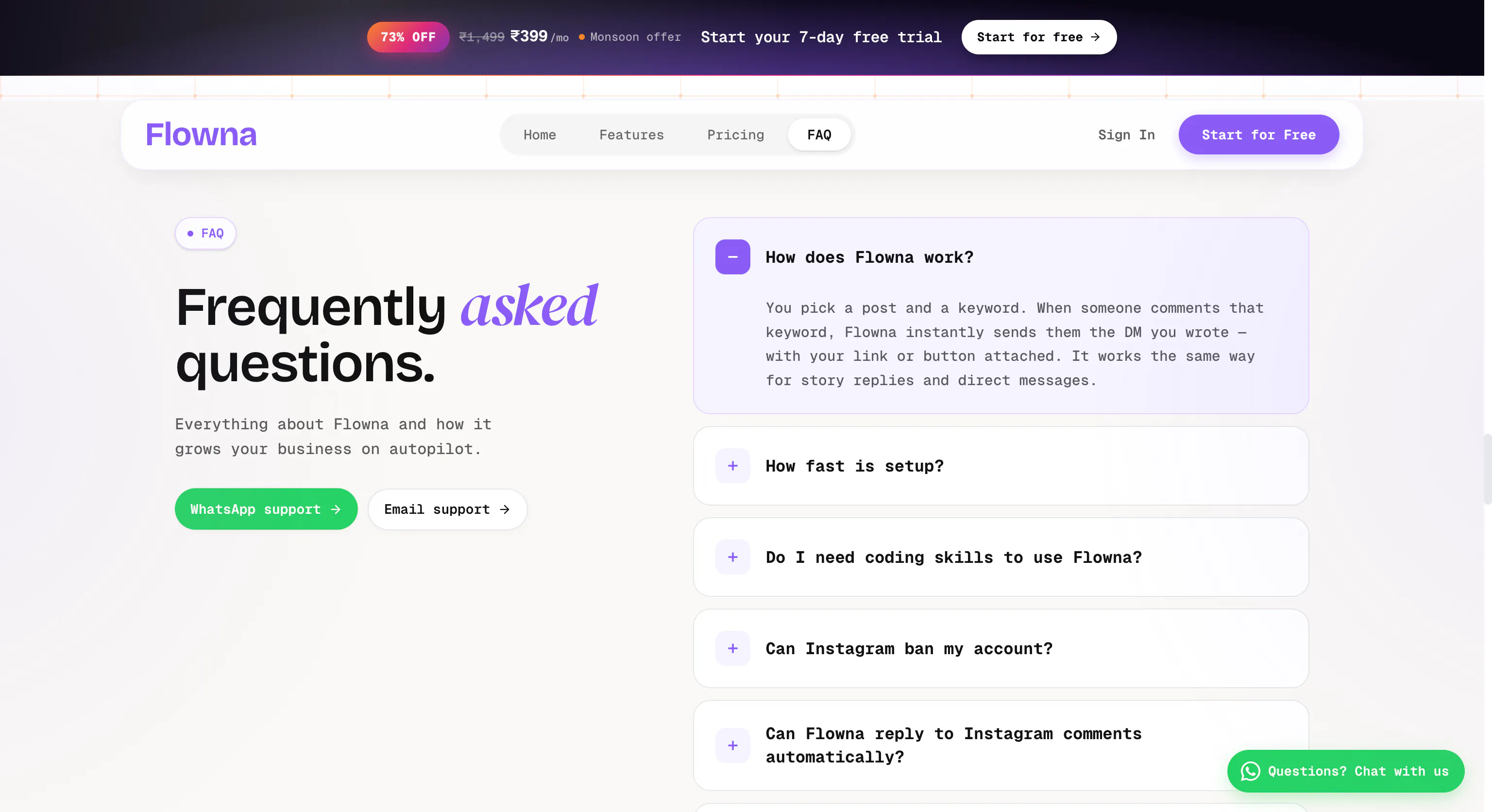Click the '73% OFF' badge
The image size is (1492, 812).
click(408, 37)
